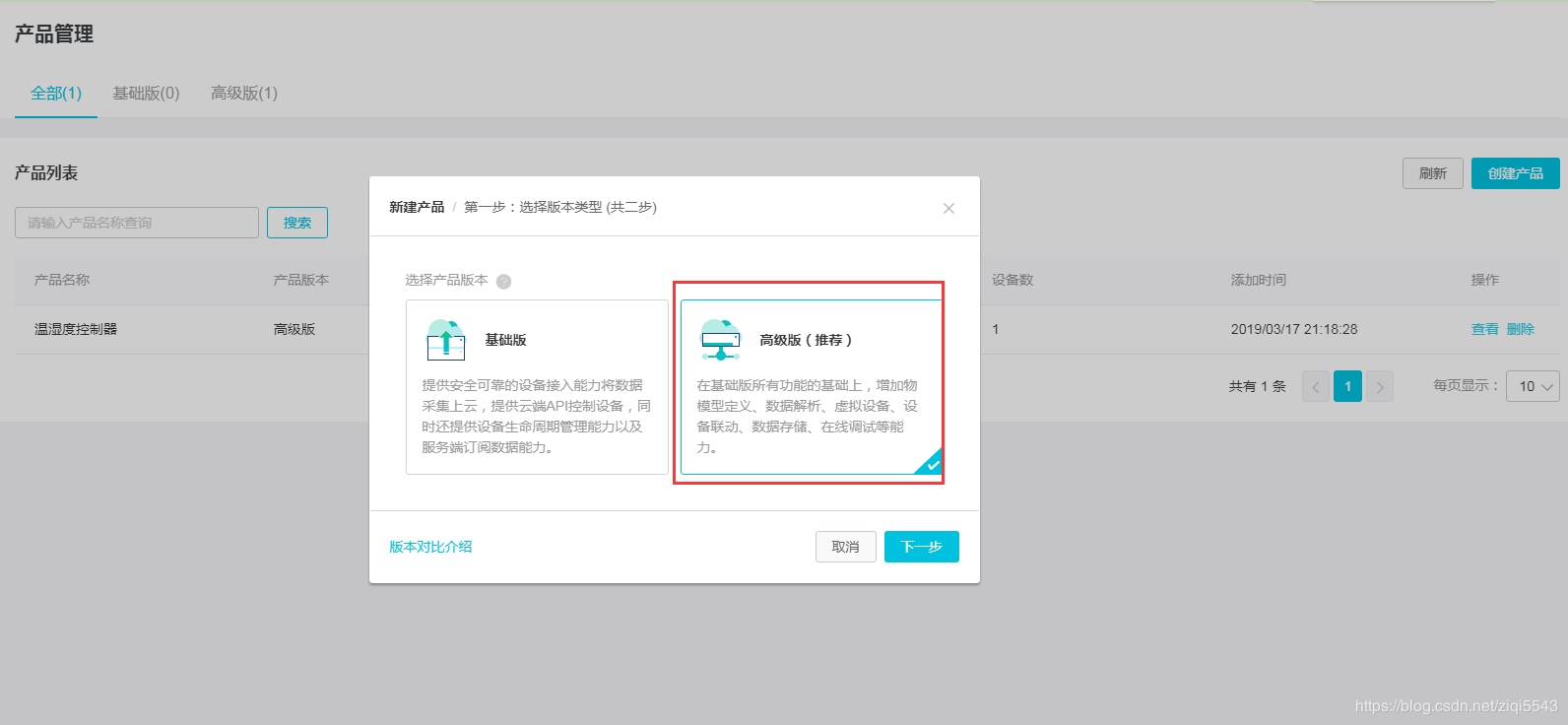Click the 温湿度控制器 product name

pos(76,329)
